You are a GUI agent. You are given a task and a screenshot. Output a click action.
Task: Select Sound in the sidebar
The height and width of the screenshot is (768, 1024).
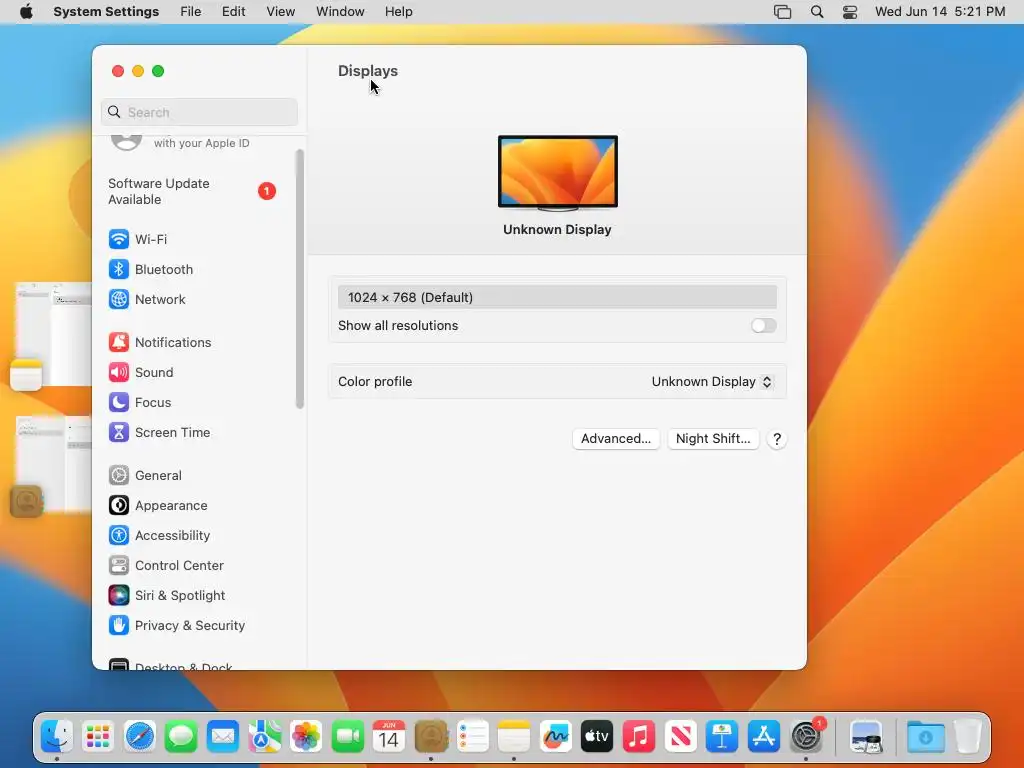[x=141, y=372]
